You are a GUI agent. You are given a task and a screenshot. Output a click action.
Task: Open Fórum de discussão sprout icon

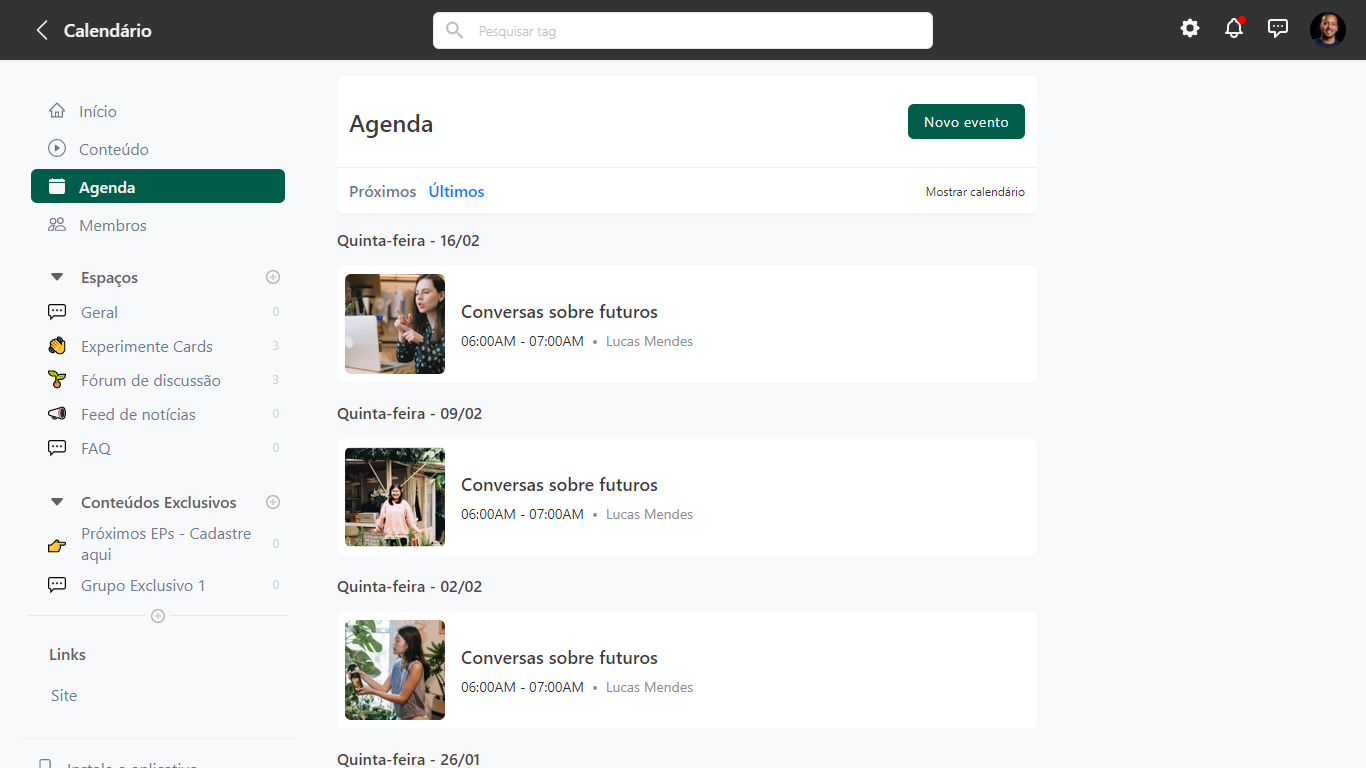(57, 379)
